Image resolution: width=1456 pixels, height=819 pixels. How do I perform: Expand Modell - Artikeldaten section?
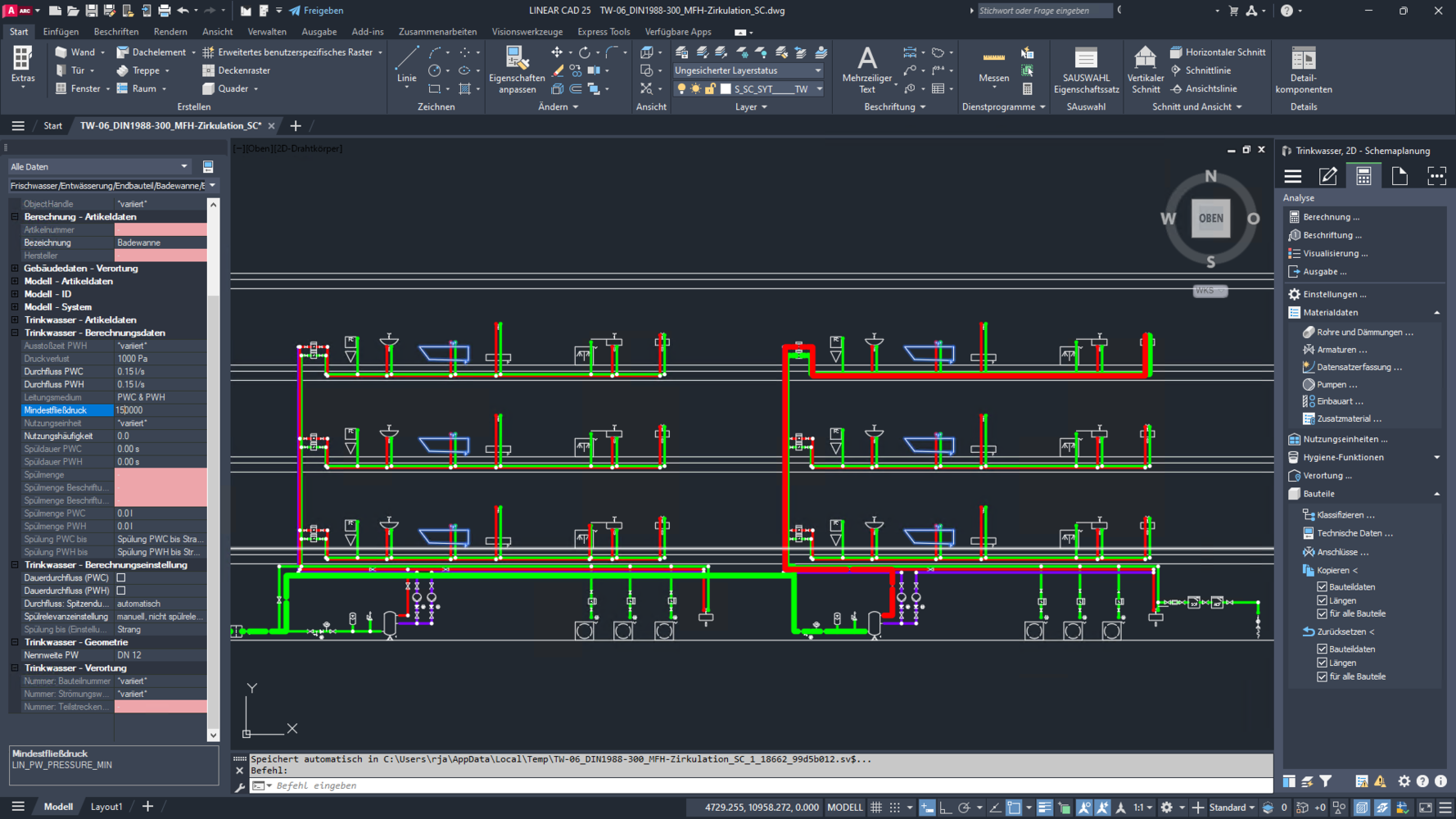pyautogui.click(x=15, y=281)
